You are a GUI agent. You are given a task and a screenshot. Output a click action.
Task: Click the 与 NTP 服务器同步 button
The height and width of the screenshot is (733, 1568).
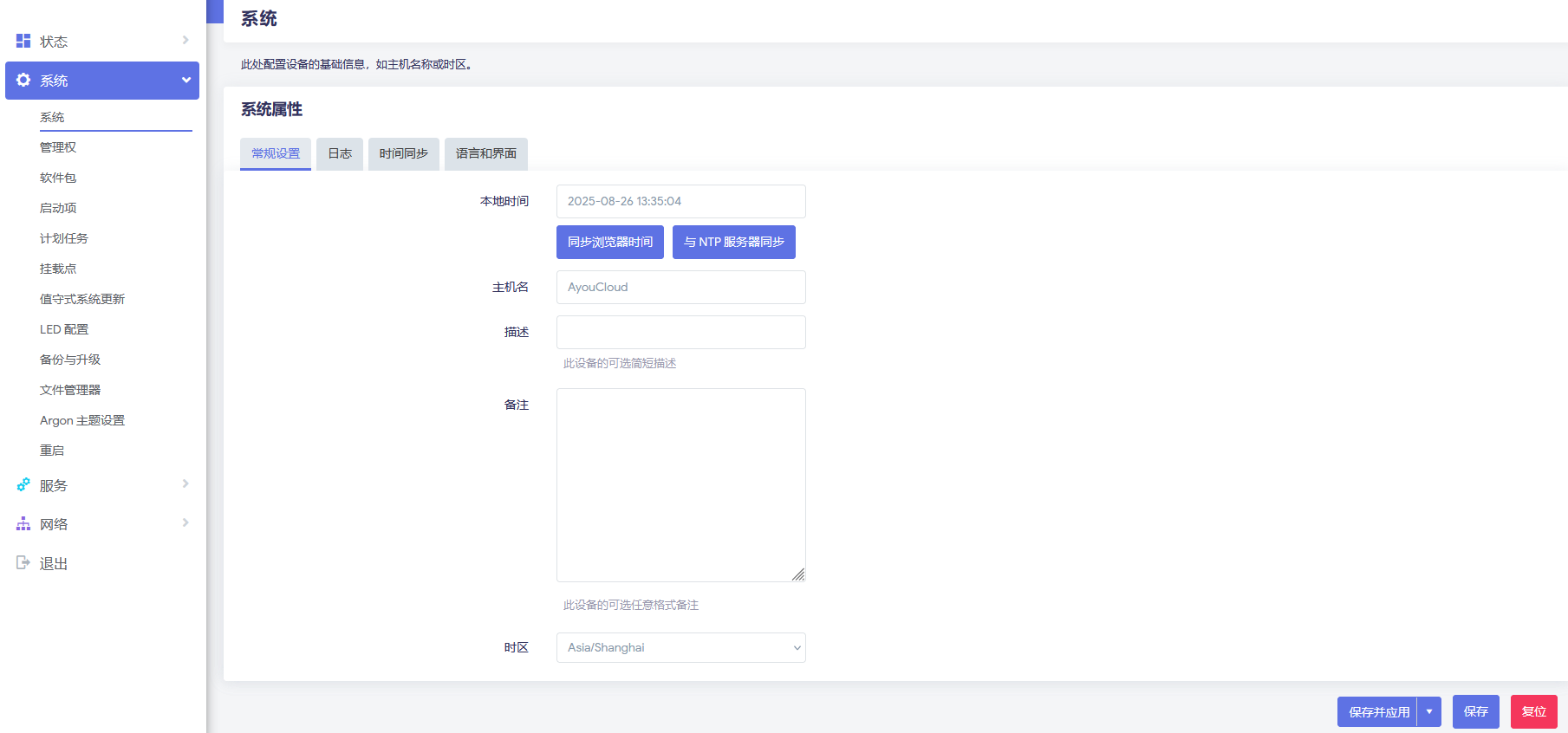733,242
